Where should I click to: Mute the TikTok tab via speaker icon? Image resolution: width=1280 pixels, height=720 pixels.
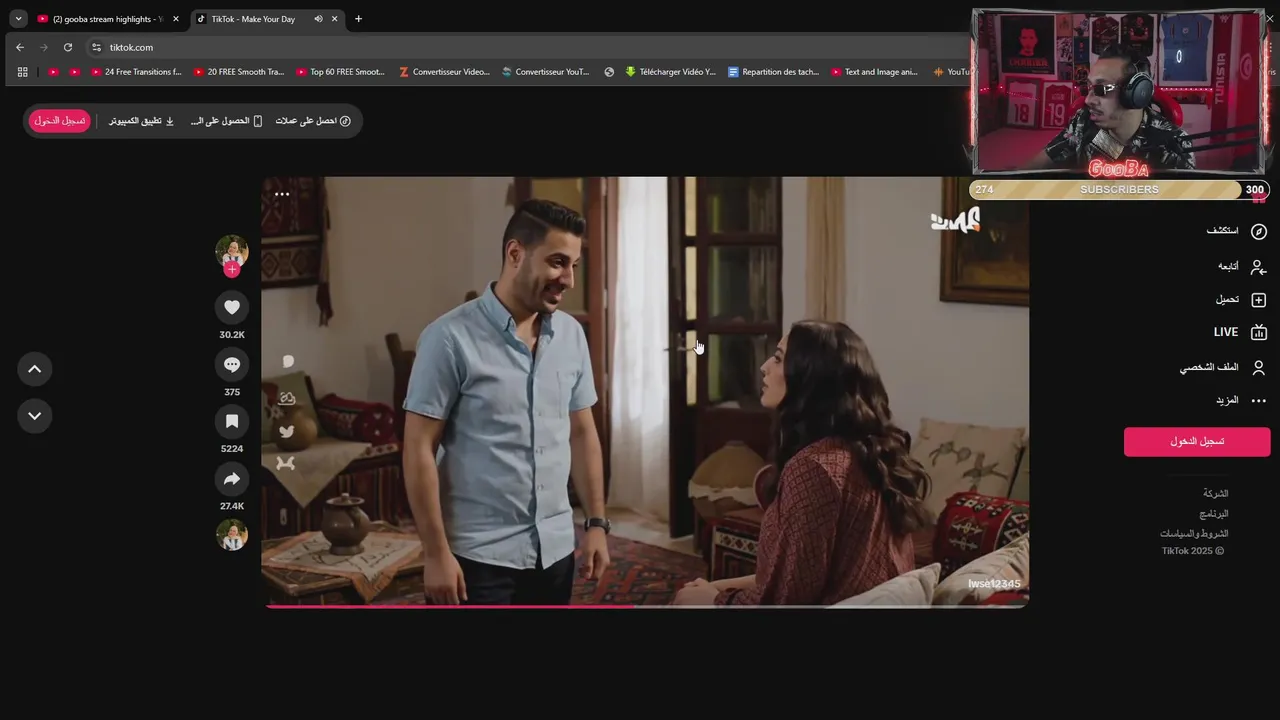(x=318, y=19)
